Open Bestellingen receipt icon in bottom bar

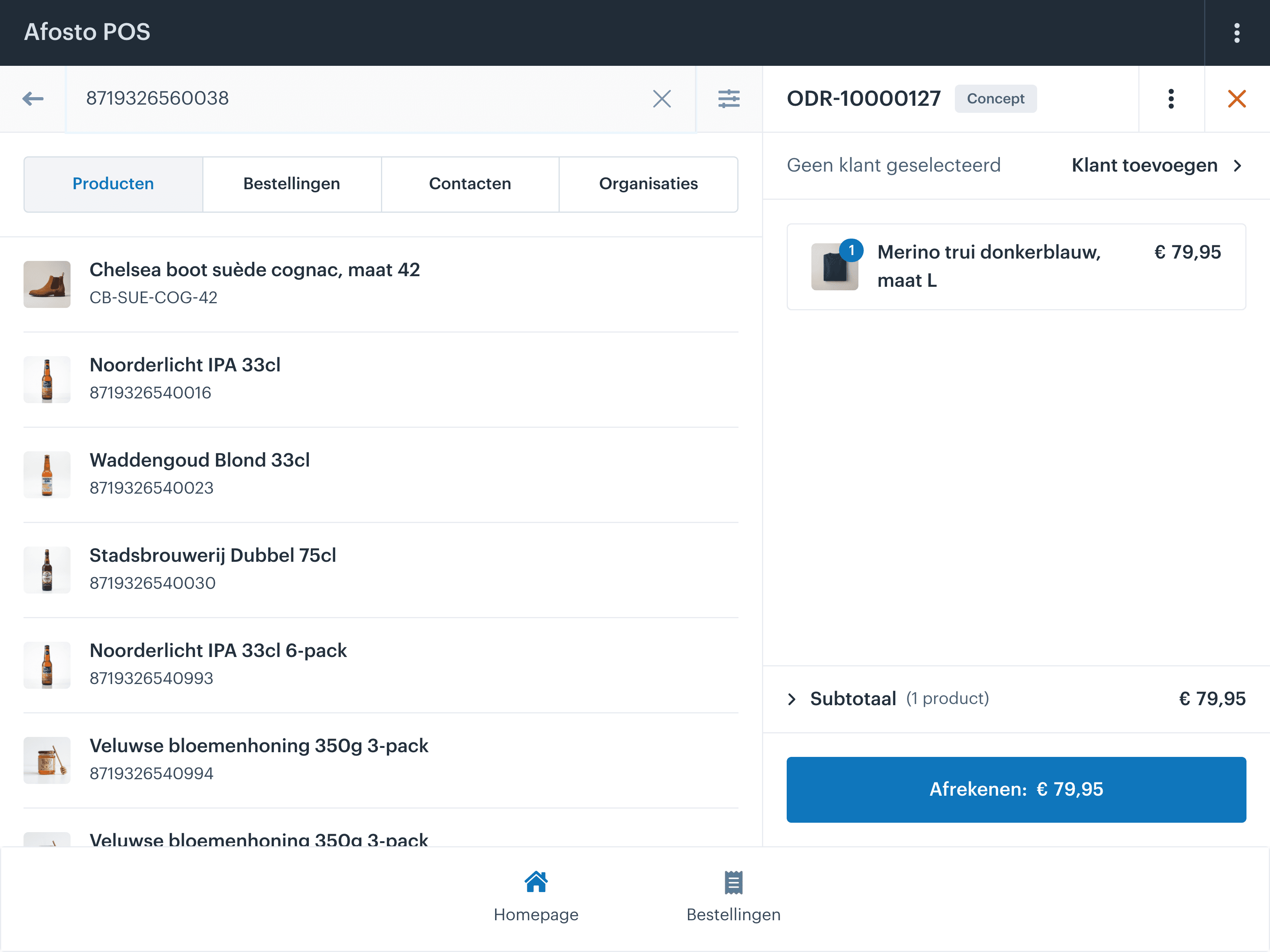point(733,883)
